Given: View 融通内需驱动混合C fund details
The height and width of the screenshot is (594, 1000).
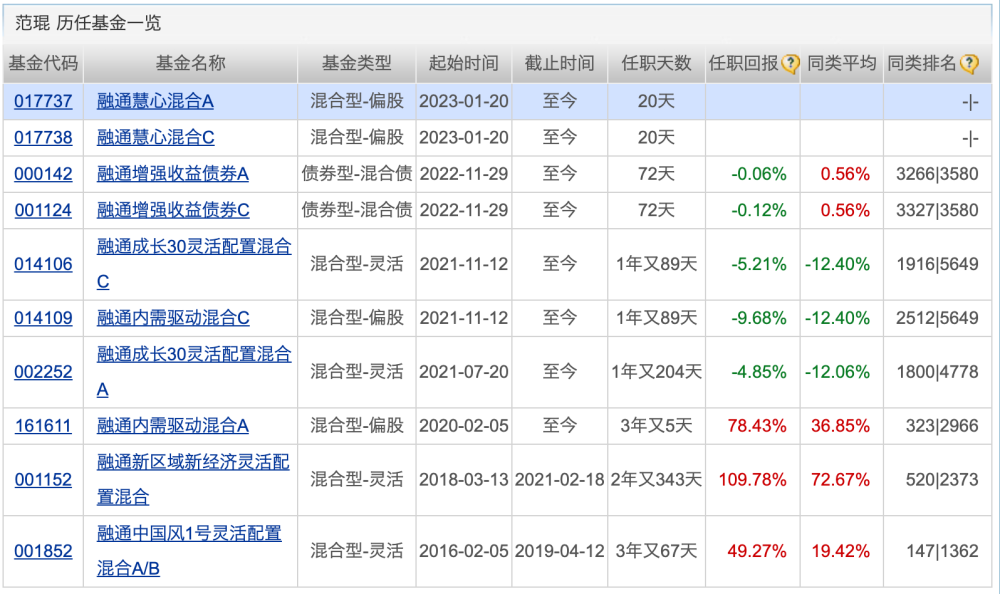Looking at the screenshot, I should click(x=172, y=318).
